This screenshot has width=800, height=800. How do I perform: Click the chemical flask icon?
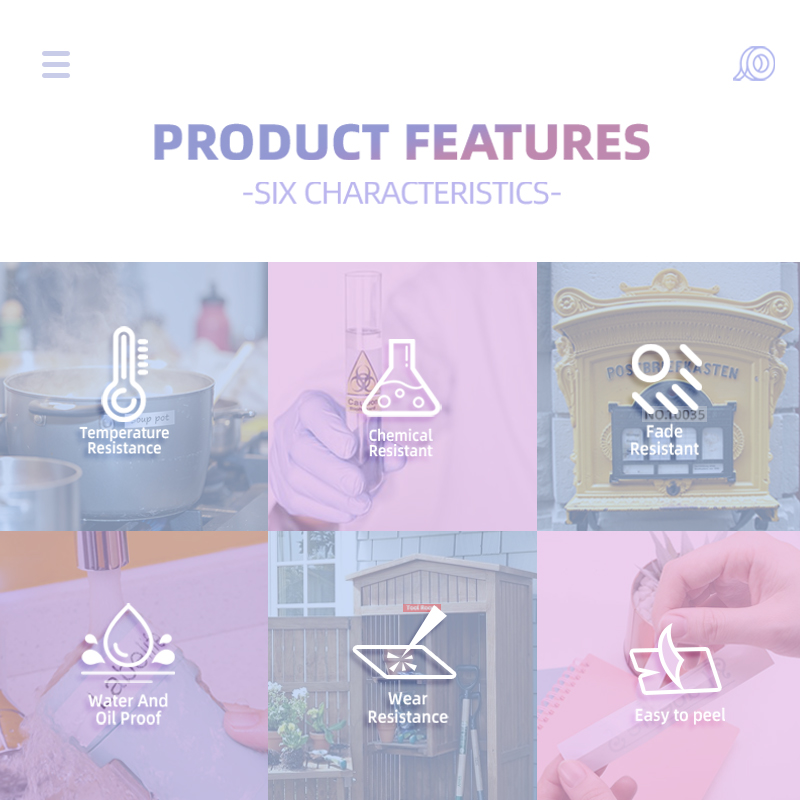tap(402, 378)
